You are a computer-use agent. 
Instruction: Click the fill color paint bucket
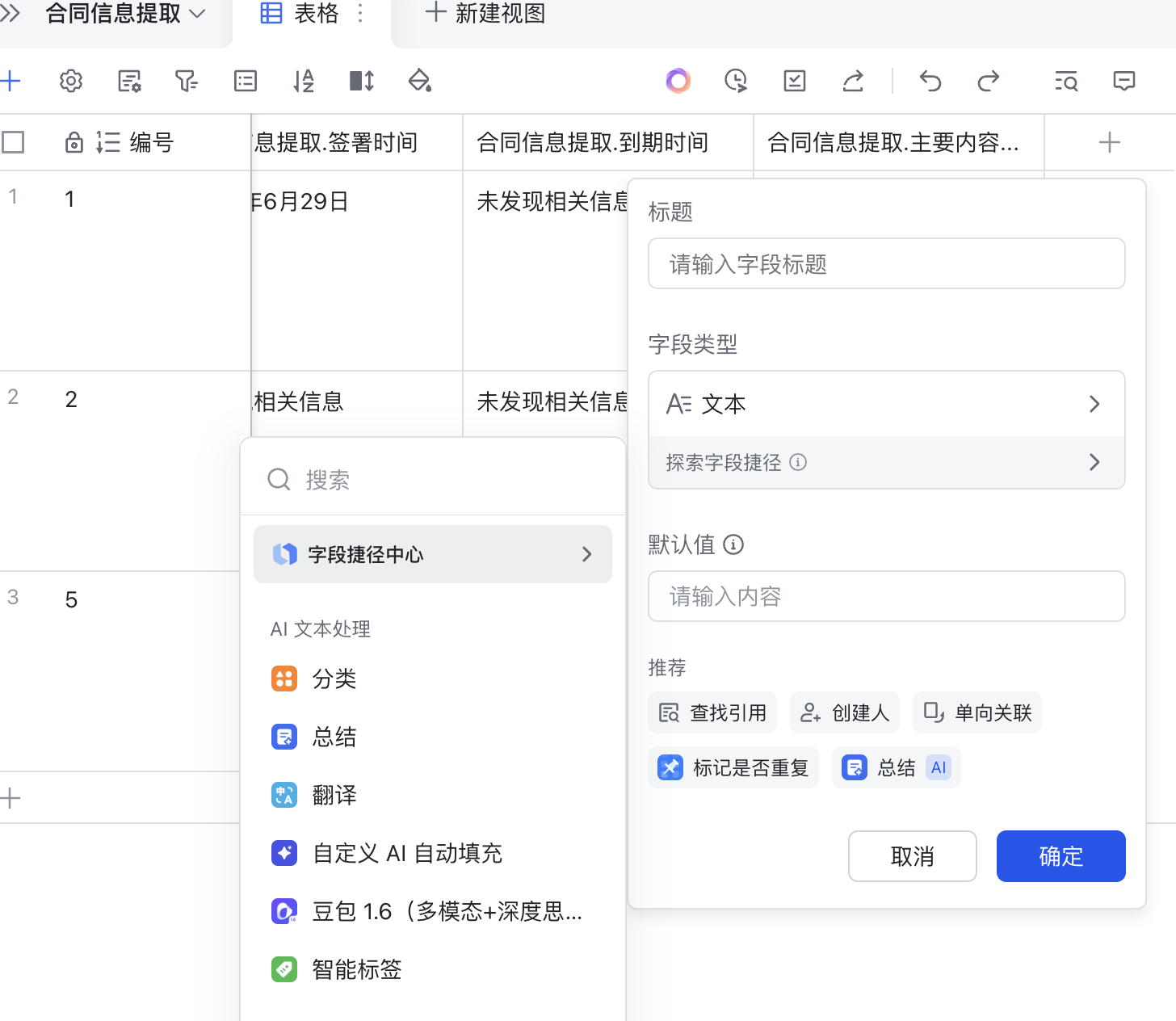(420, 81)
